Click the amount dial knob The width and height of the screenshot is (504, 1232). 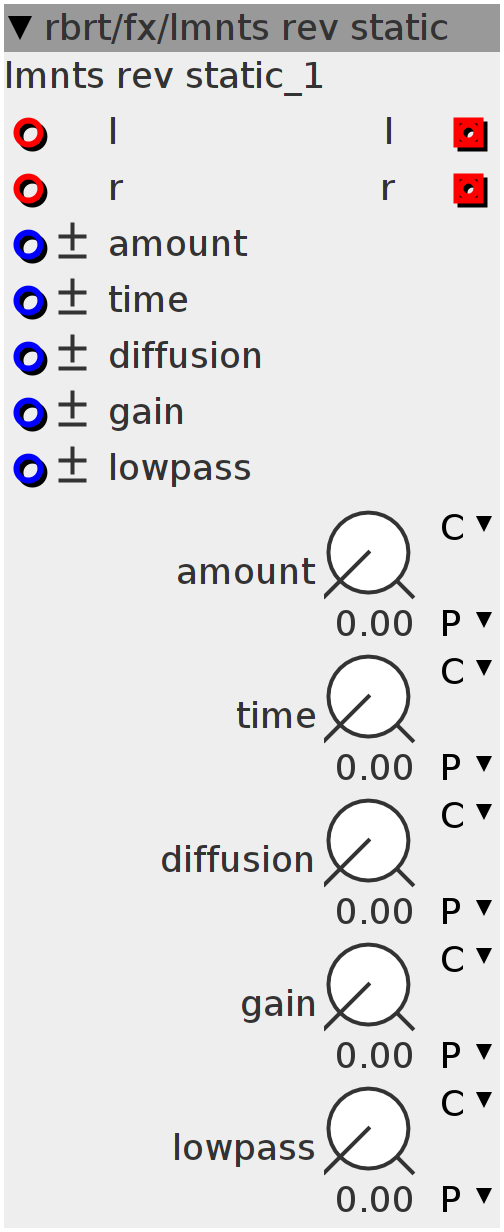tap(369, 555)
